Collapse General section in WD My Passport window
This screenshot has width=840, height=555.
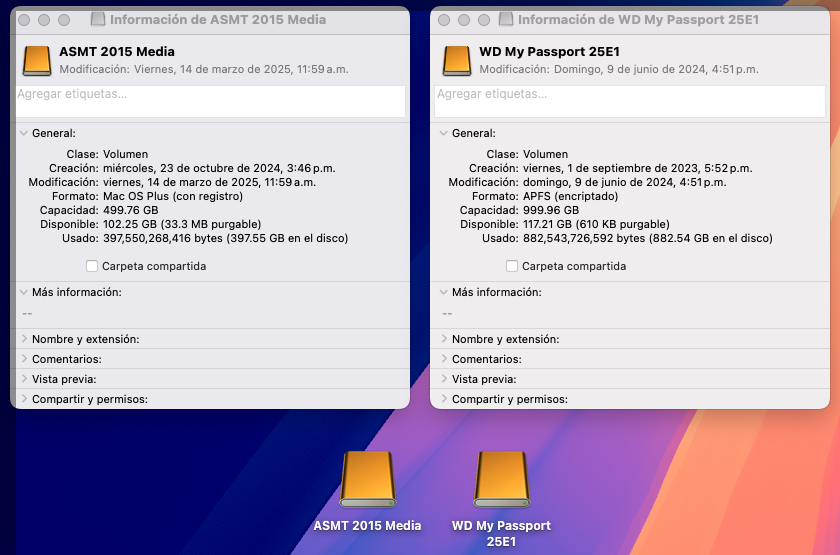pos(444,133)
